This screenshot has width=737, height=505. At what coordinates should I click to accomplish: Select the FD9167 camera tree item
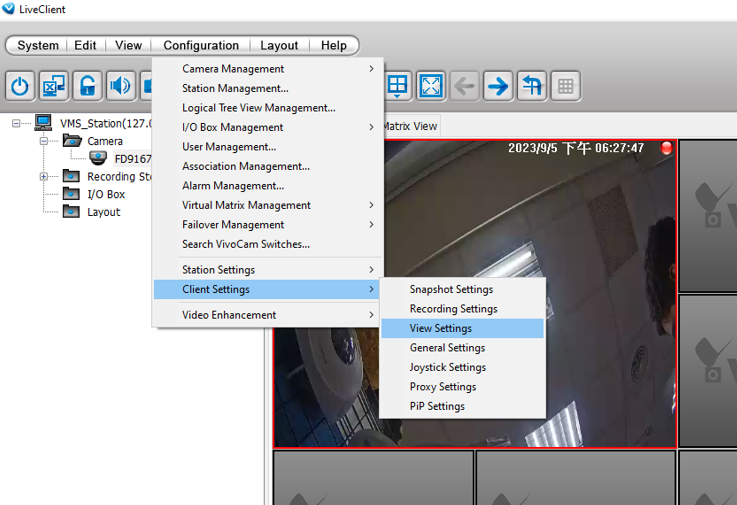pyautogui.click(x=133, y=159)
